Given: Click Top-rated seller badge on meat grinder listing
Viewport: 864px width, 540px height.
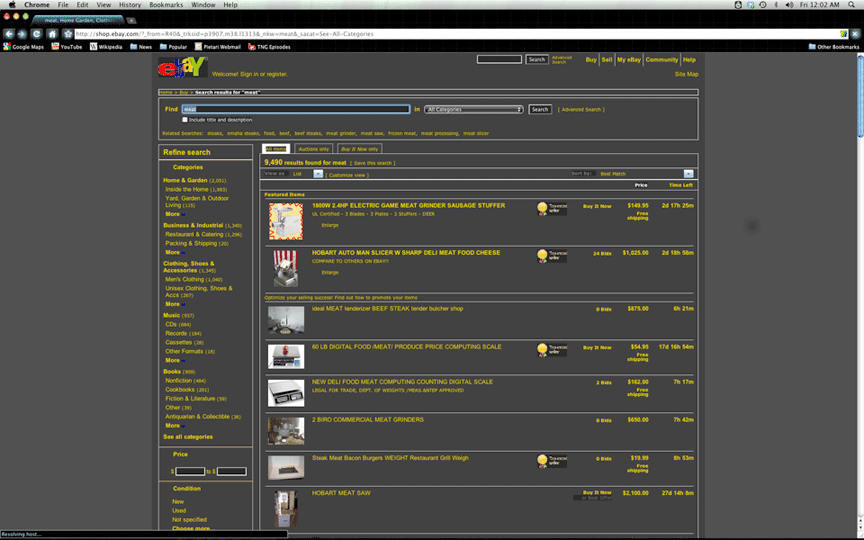Looking at the screenshot, I should coord(552,208).
